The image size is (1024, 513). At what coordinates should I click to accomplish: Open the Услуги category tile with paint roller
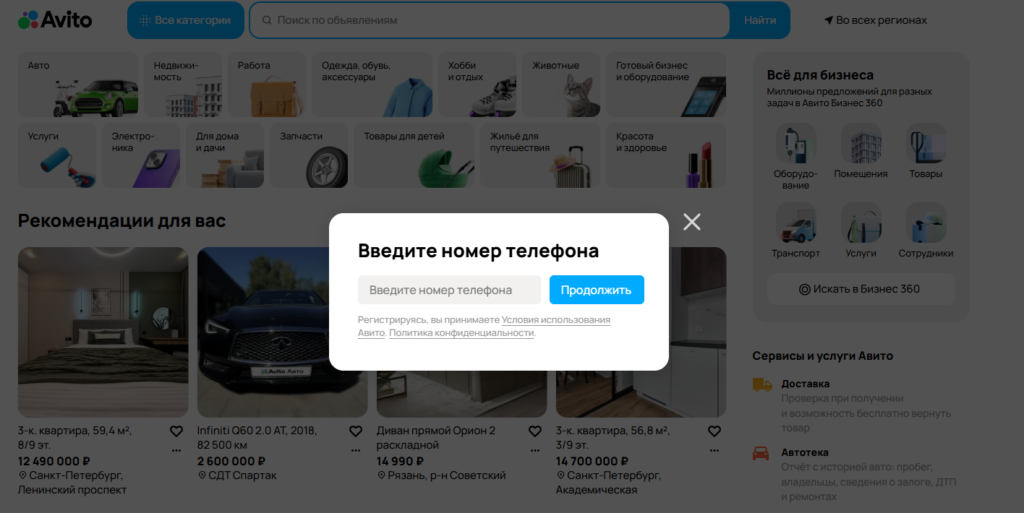[x=57, y=155]
